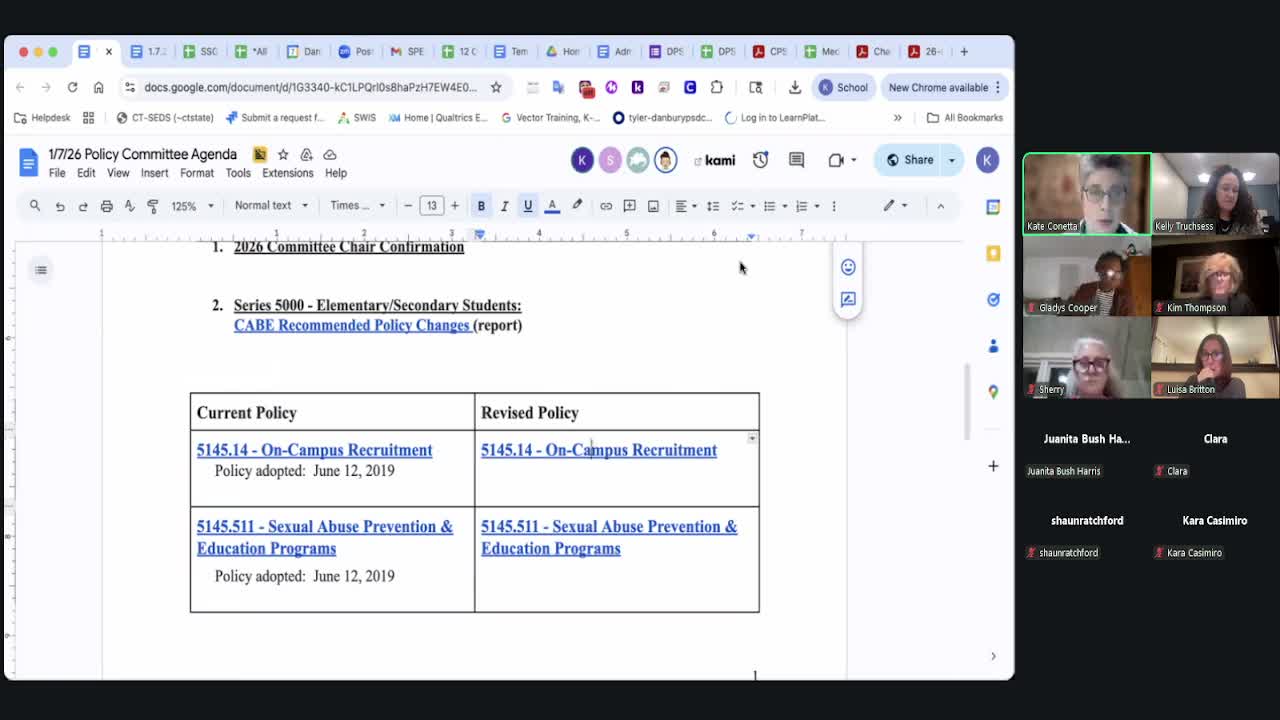Click the text color underlined A
1280x720 pixels.
[552, 206]
